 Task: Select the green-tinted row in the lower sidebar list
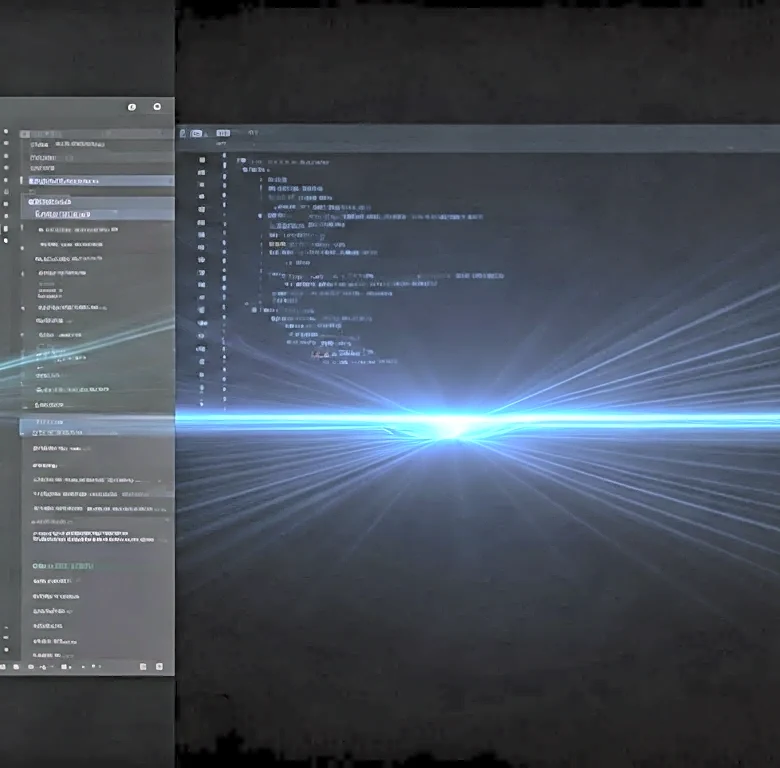63,566
